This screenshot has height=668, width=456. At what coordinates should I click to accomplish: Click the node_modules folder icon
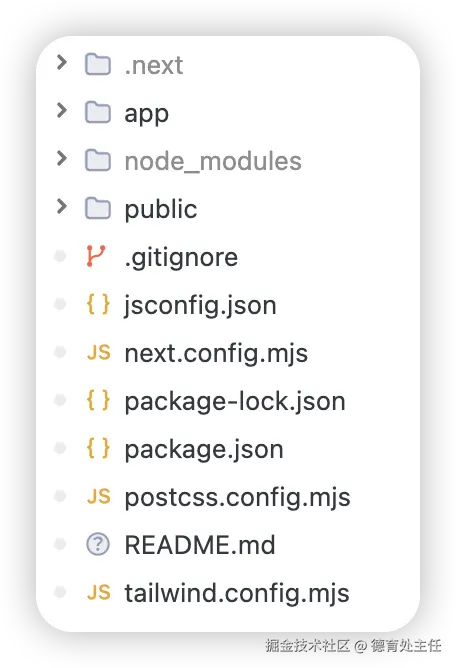pyautogui.click(x=98, y=161)
